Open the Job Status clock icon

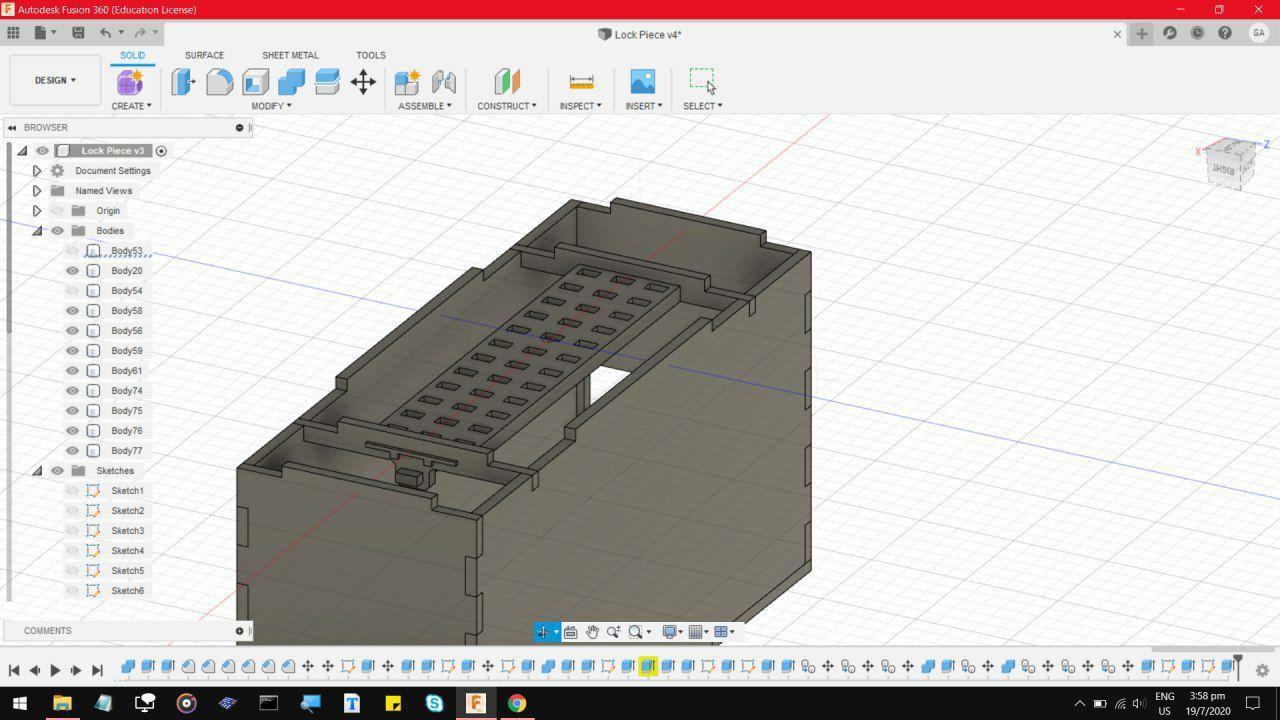[1197, 33]
